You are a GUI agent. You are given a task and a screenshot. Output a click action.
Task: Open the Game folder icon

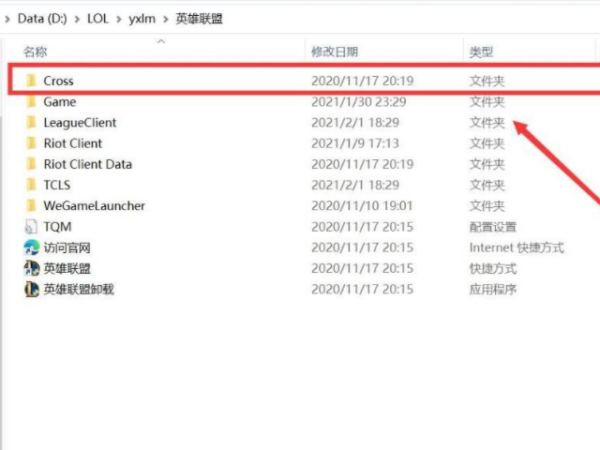(x=31, y=102)
